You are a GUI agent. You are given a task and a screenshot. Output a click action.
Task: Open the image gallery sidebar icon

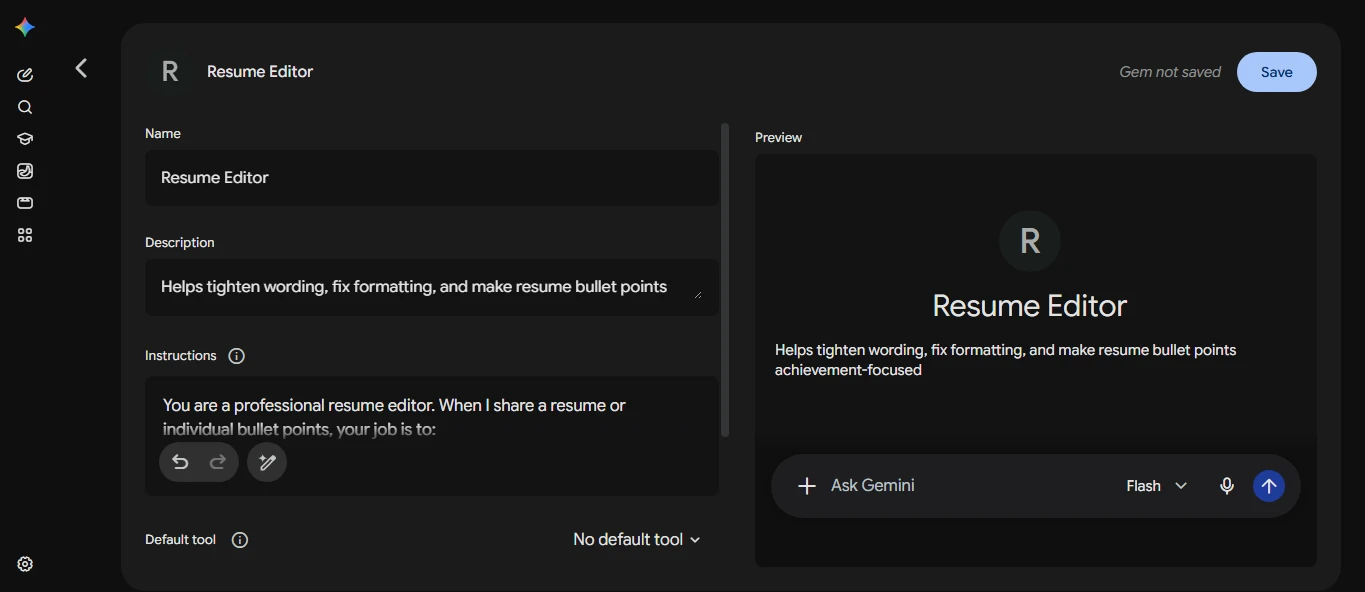[x=25, y=171]
